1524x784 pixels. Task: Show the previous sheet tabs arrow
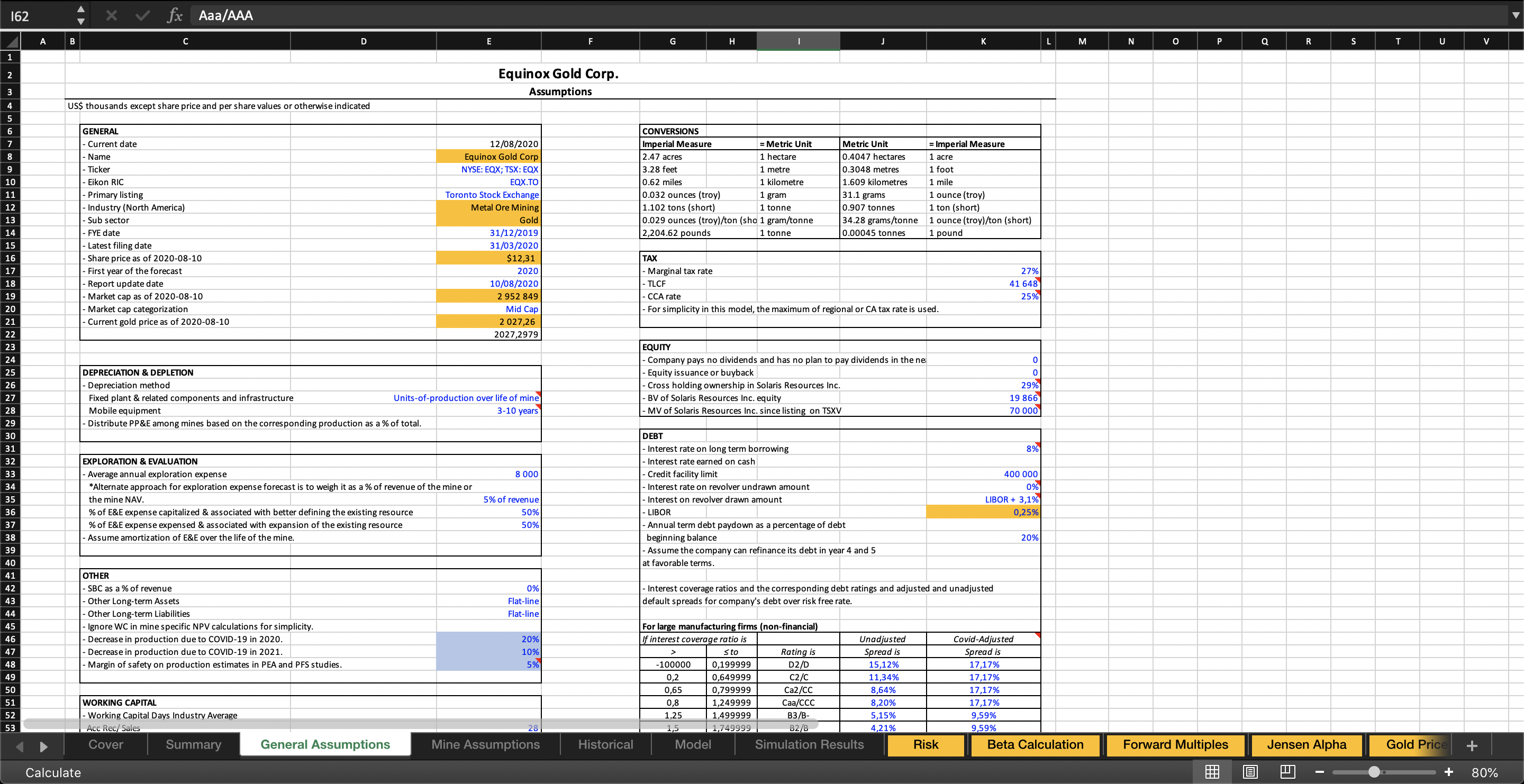pos(20,746)
